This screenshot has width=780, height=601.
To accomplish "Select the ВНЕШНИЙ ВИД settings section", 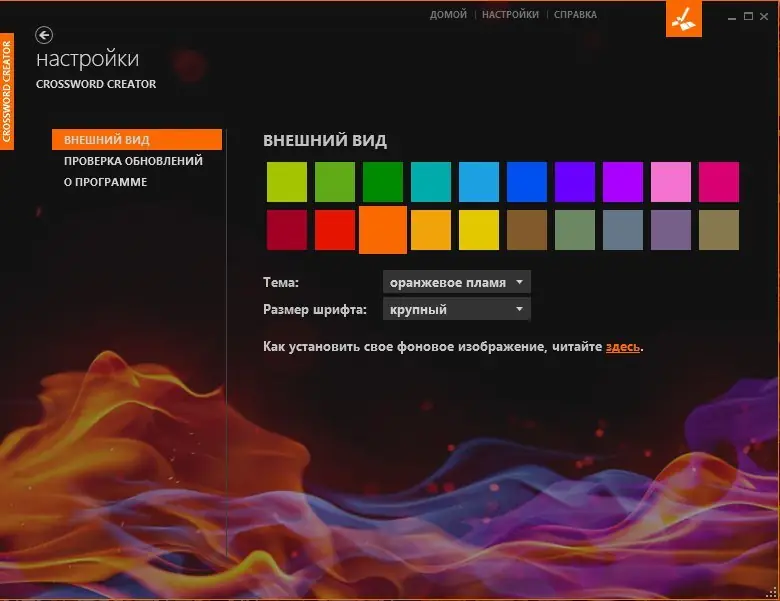I will click(x=137, y=139).
